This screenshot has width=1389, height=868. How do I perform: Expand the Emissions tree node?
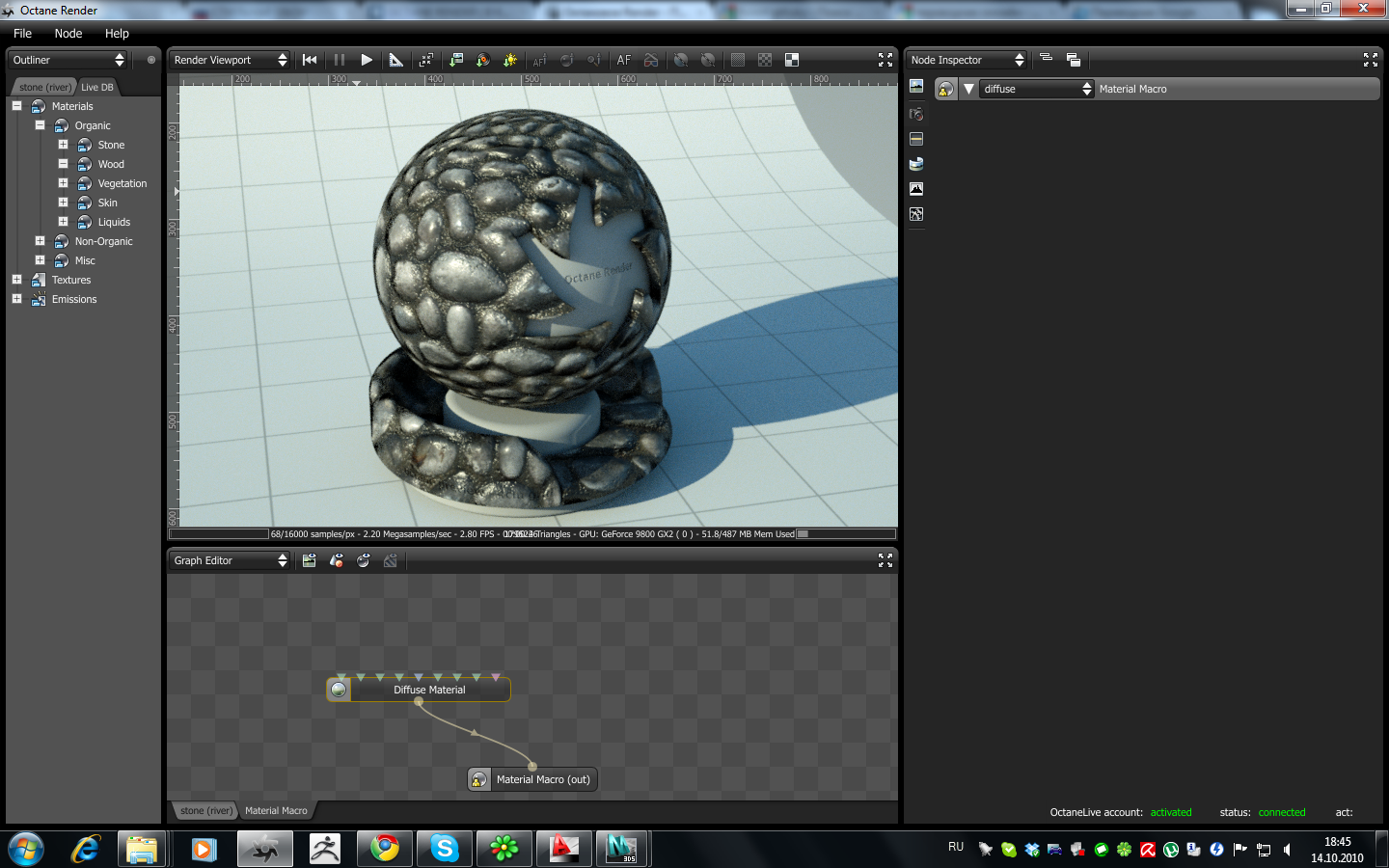click(16, 299)
